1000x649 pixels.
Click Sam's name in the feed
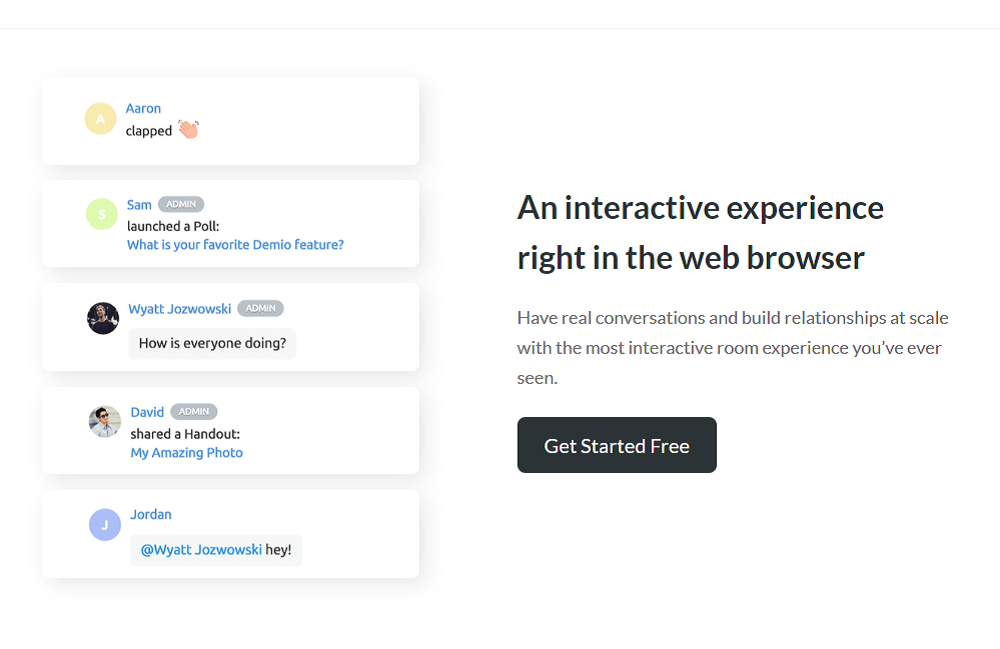click(x=139, y=205)
